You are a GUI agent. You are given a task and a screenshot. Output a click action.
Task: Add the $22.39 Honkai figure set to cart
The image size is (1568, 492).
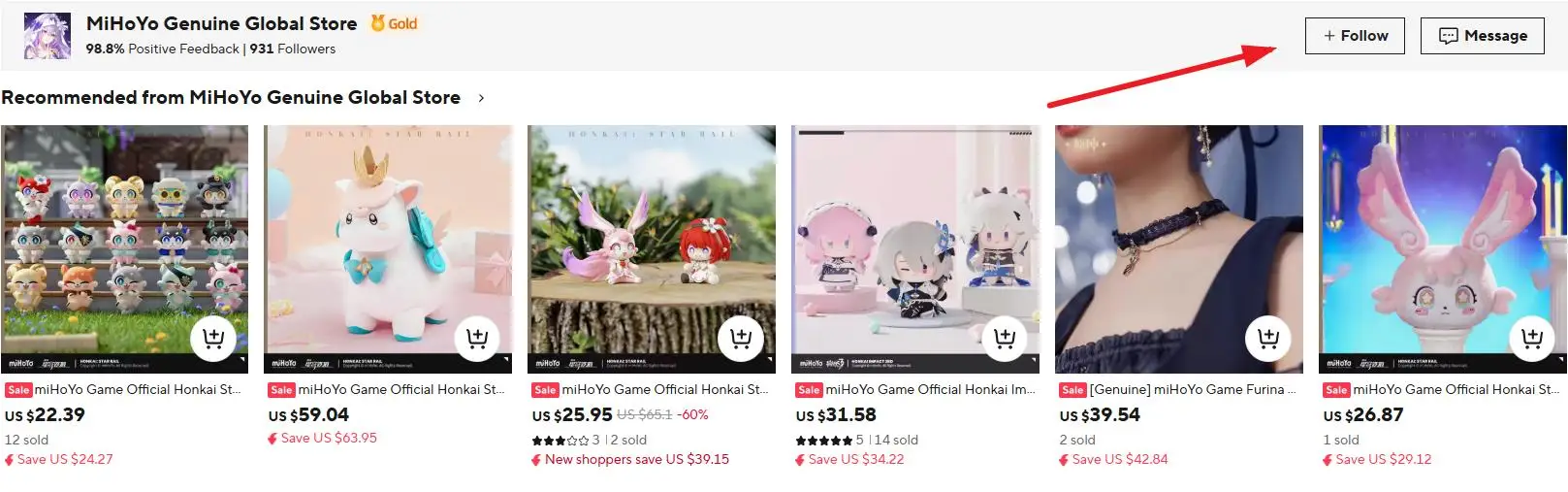click(213, 339)
